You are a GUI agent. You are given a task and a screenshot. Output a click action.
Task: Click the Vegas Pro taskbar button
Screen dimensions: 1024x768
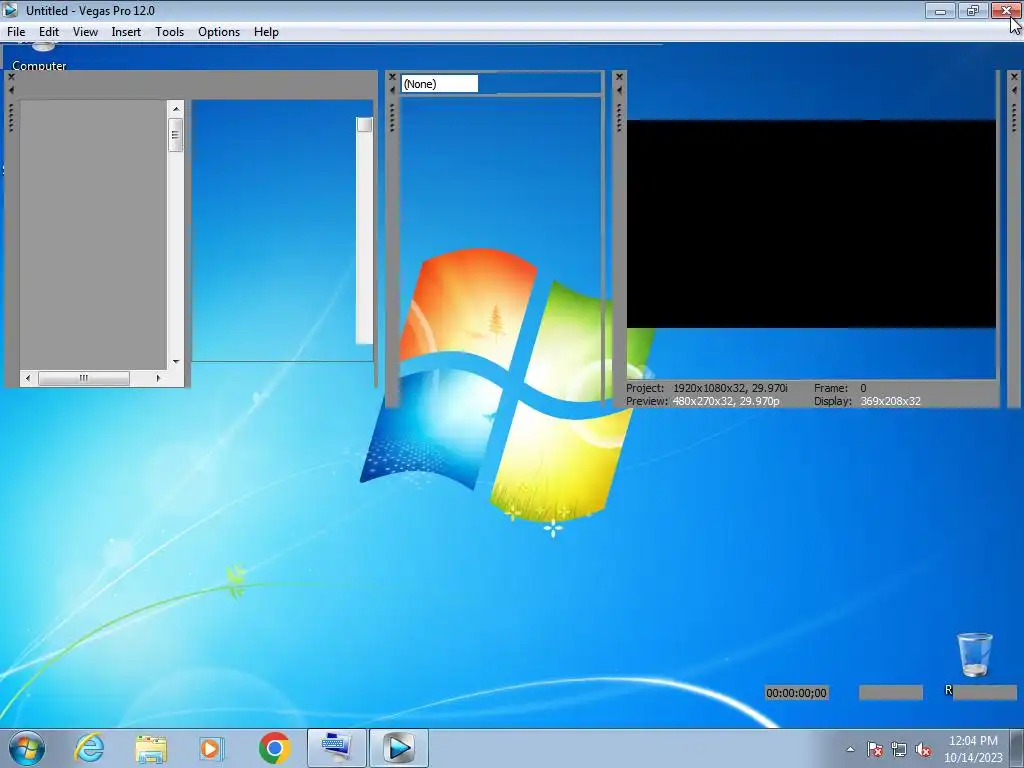coord(399,748)
